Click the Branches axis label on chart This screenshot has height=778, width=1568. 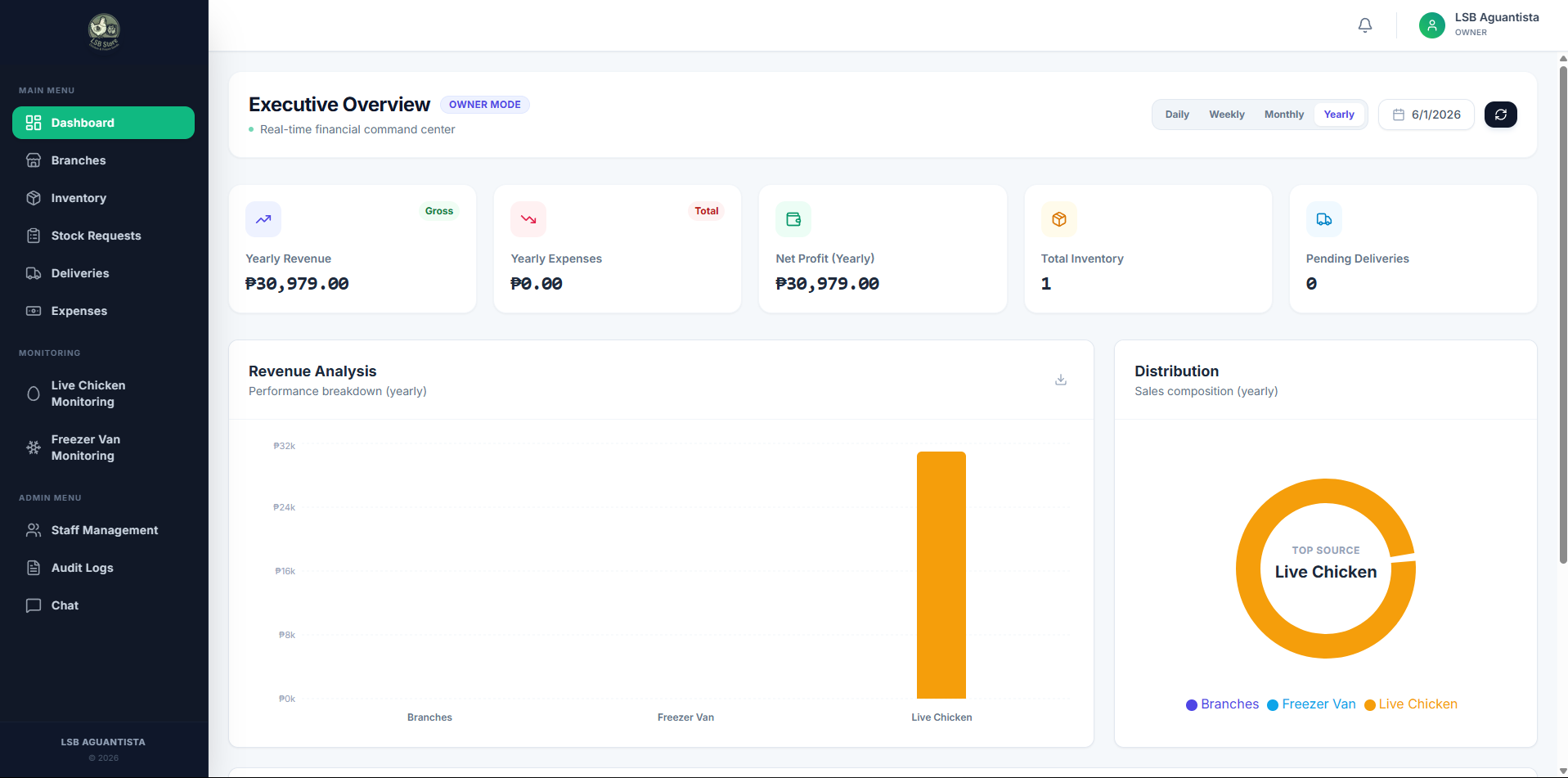pos(429,717)
